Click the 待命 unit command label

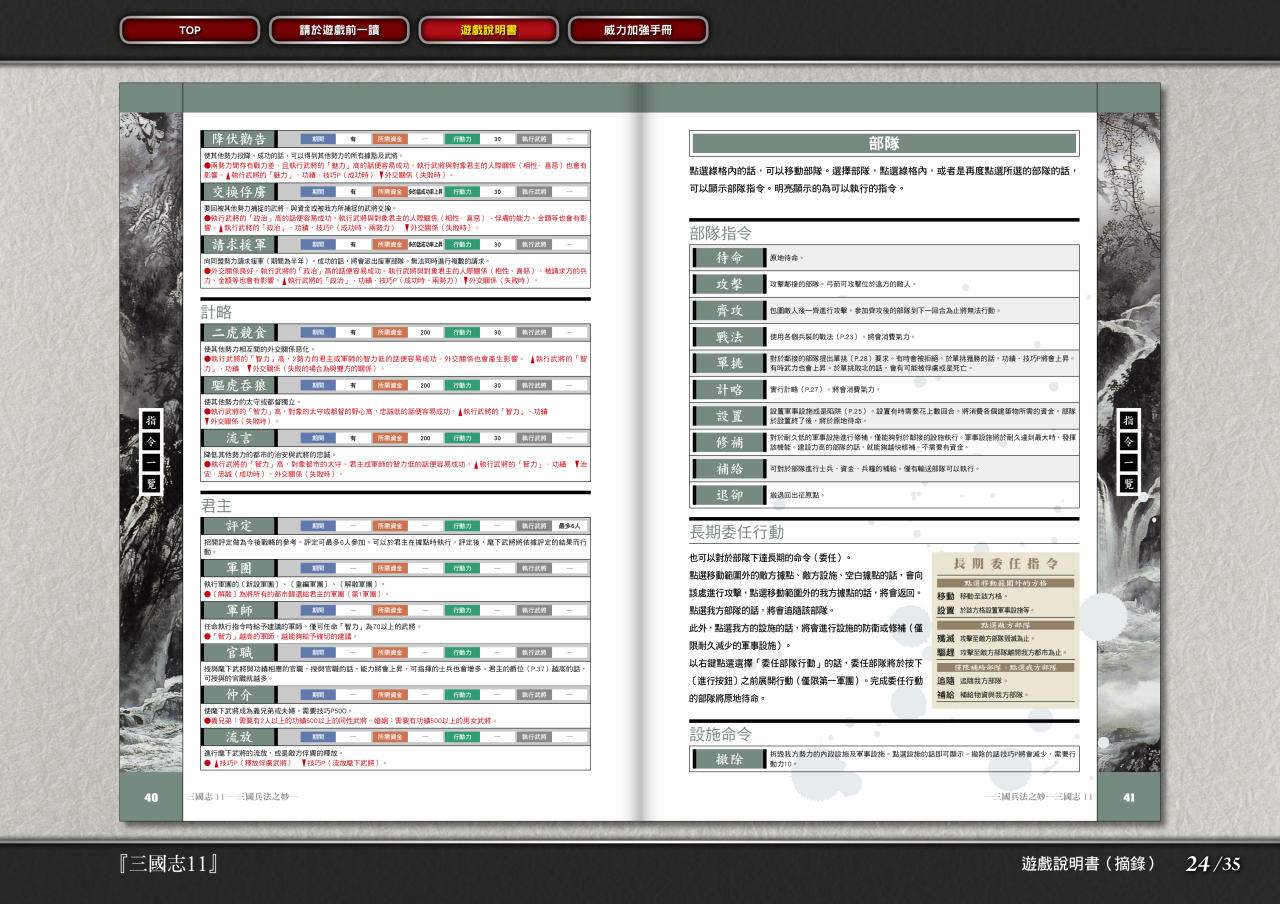coord(729,257)
